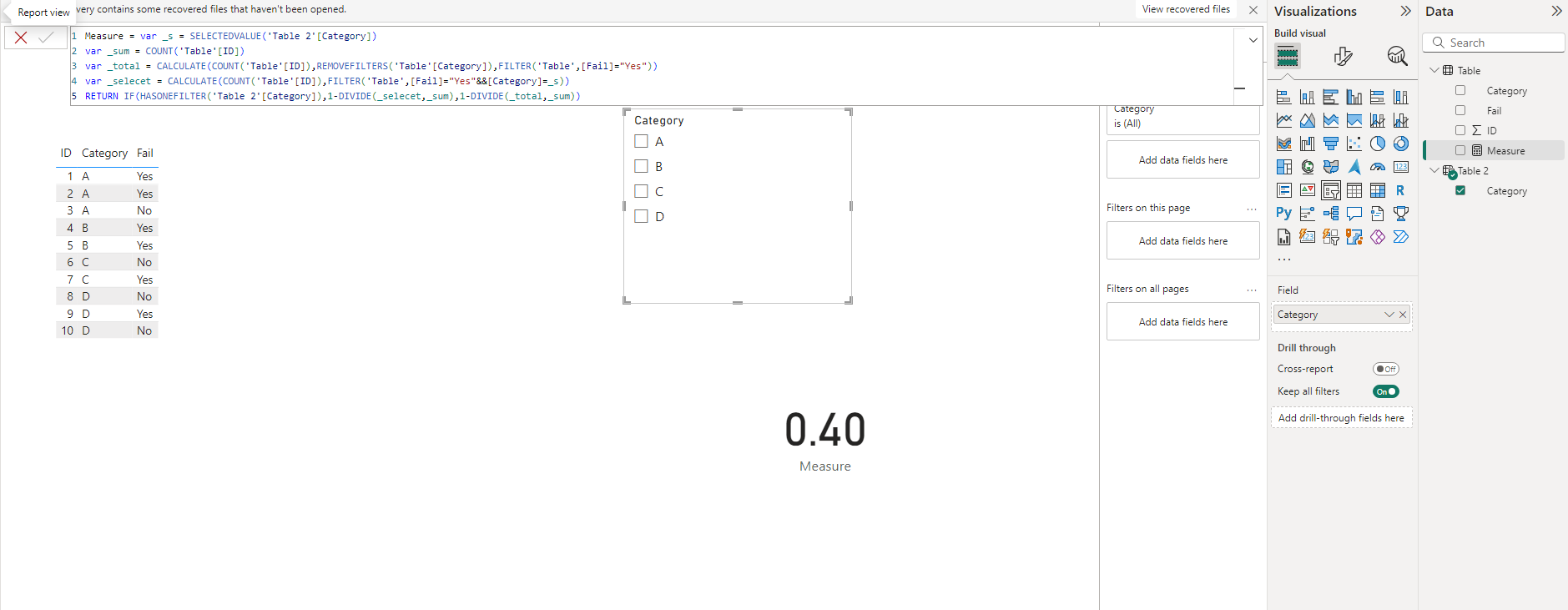
Task: Select the Power Automate visual
Action: tap(1401, 237)
